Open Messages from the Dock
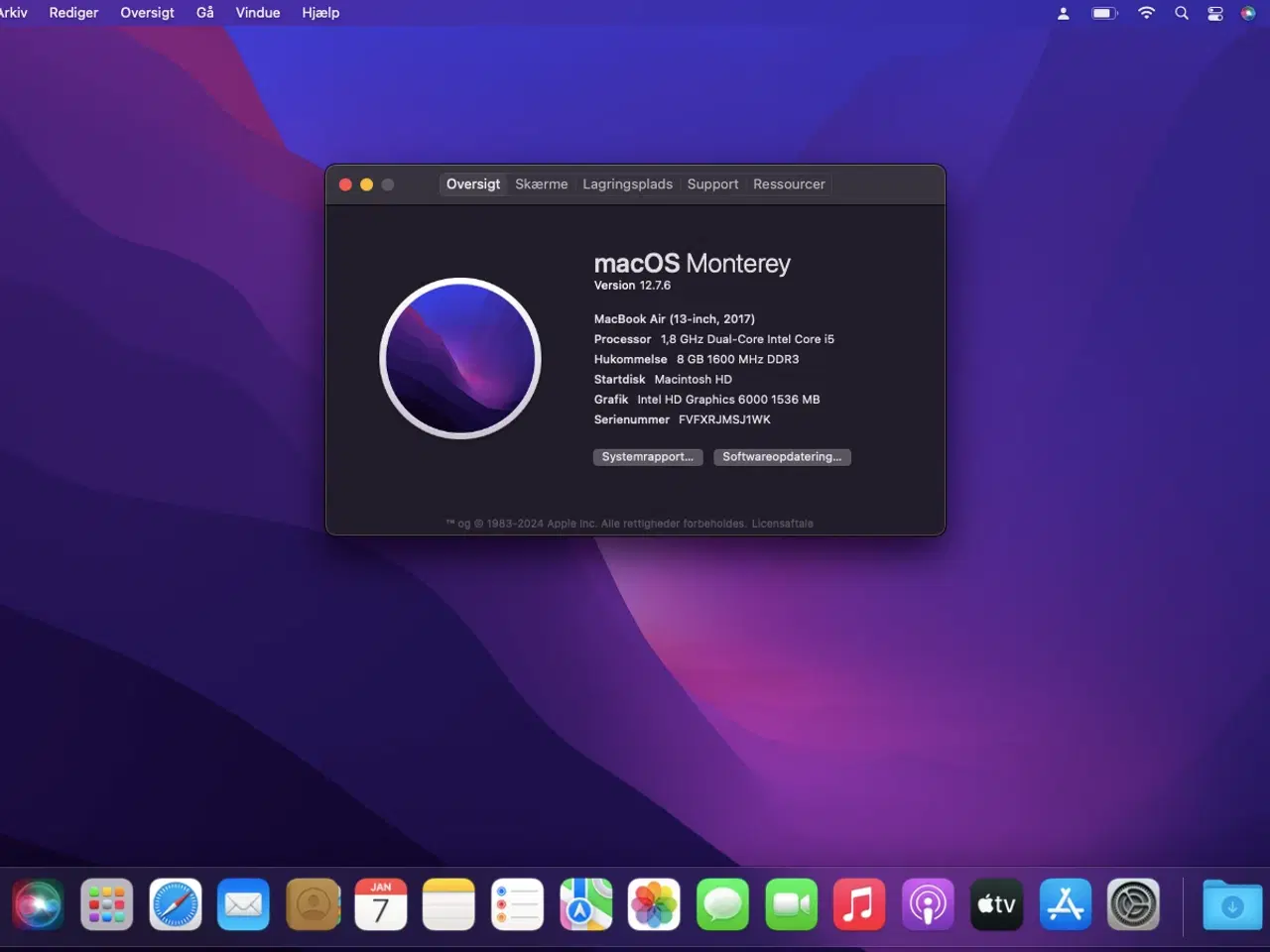The height and width of the screenshot is (952, 1270). pos(722,904)
